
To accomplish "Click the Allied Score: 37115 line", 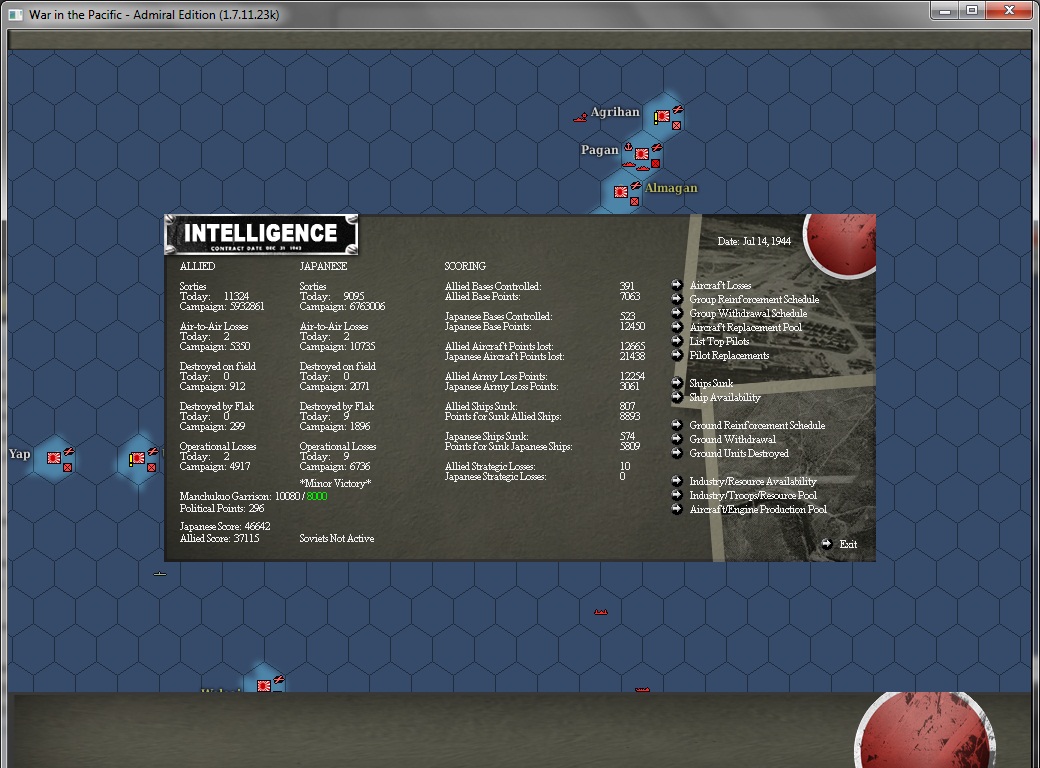I will tap(220, 538).
